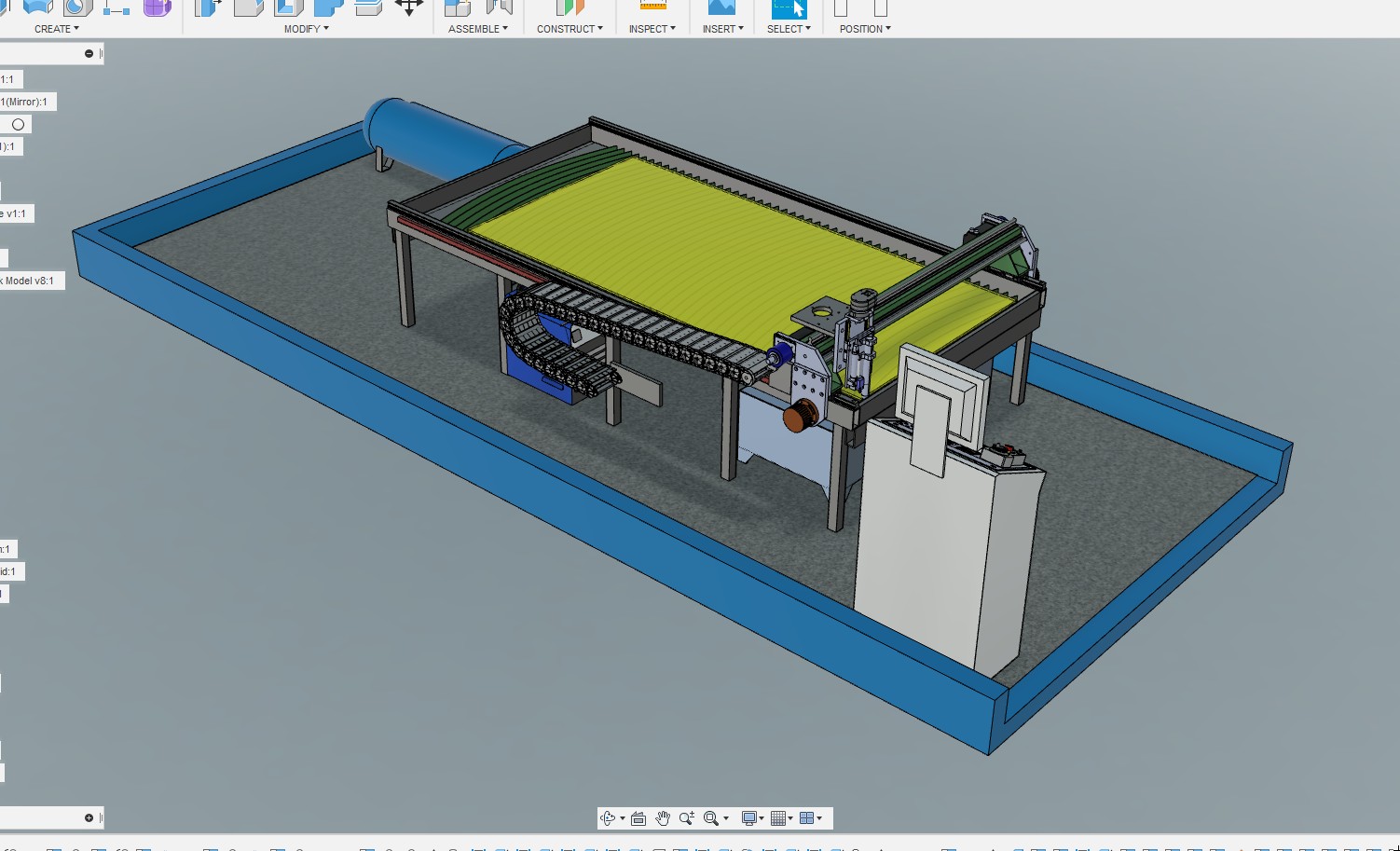Click the Grid and Snaps icon
This screenshot has height=851, width=1400.
(778, 818)
